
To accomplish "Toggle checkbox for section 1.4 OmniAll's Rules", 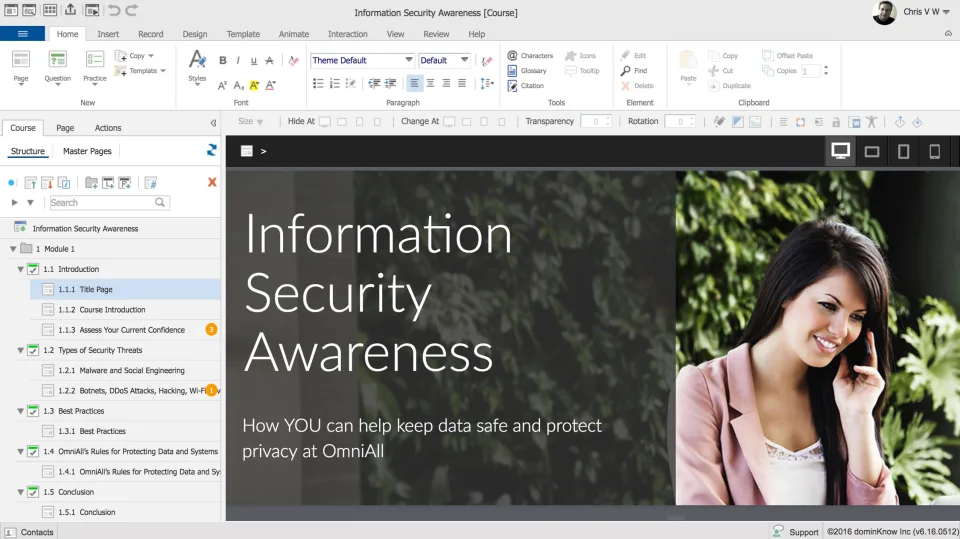I will coord(33,451).
